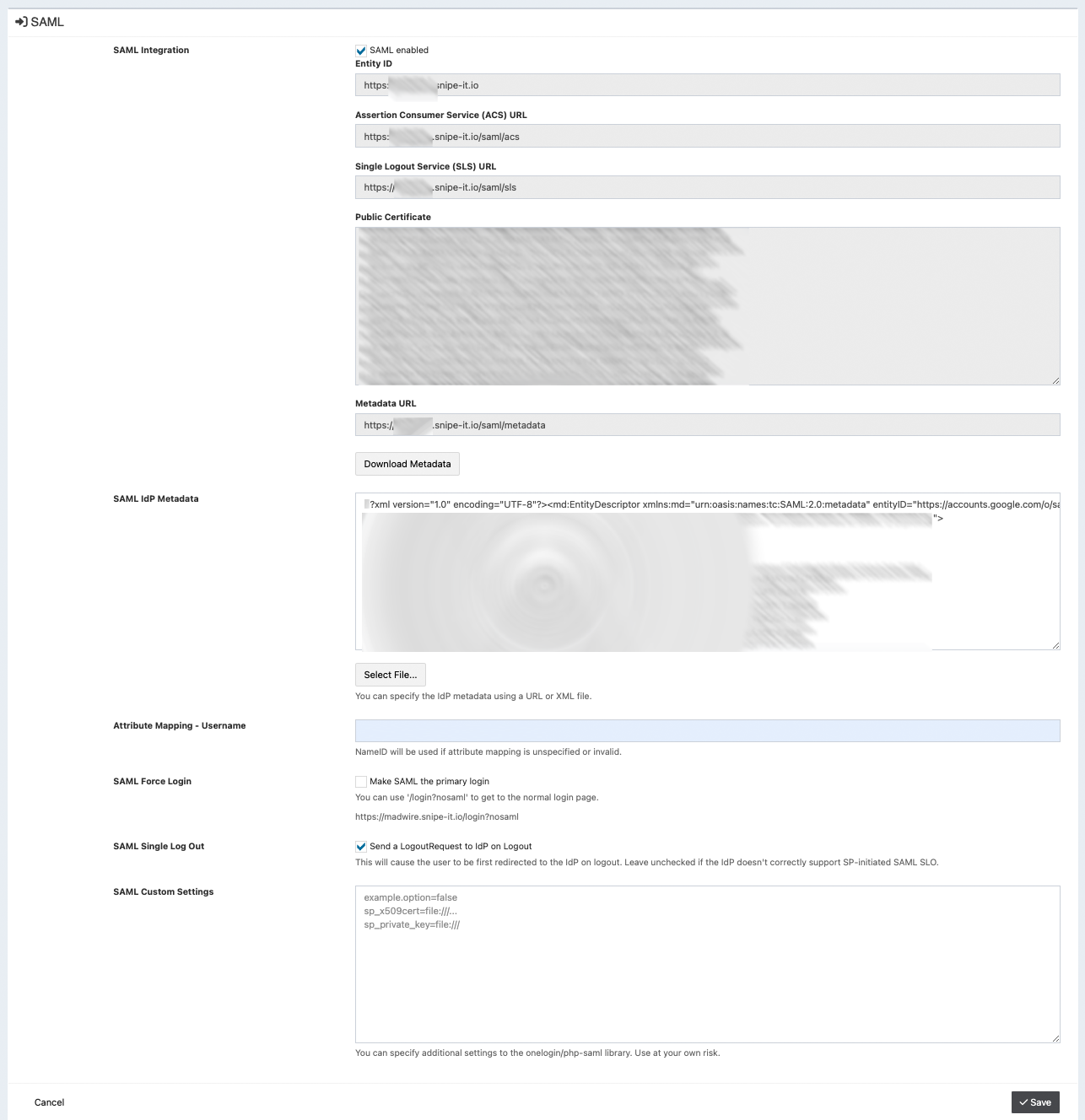Screen dimensions: 1085x1120
Task: Click the Metadata URL field
Action: tap(708, 424)
